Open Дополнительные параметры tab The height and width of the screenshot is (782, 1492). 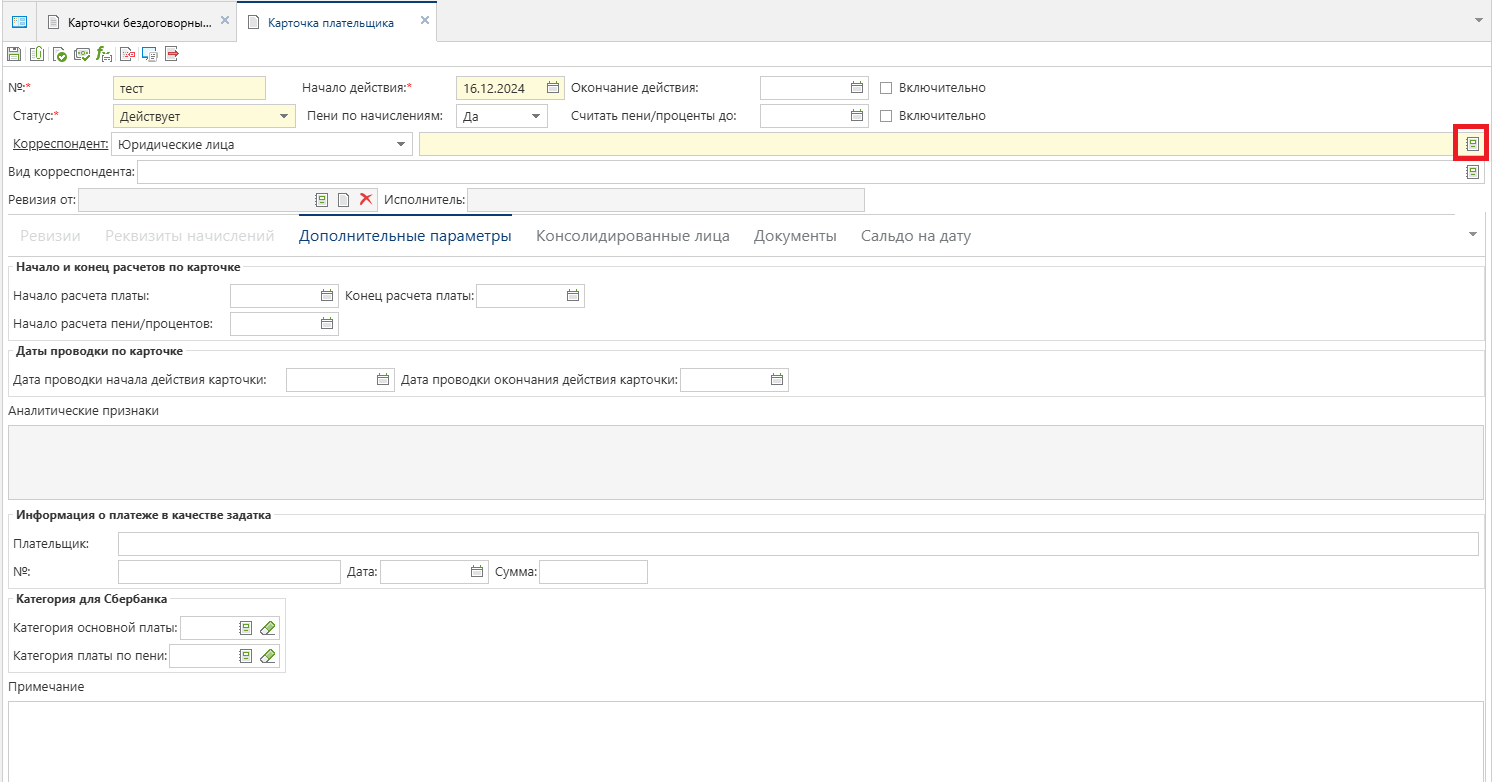point(405,236)
